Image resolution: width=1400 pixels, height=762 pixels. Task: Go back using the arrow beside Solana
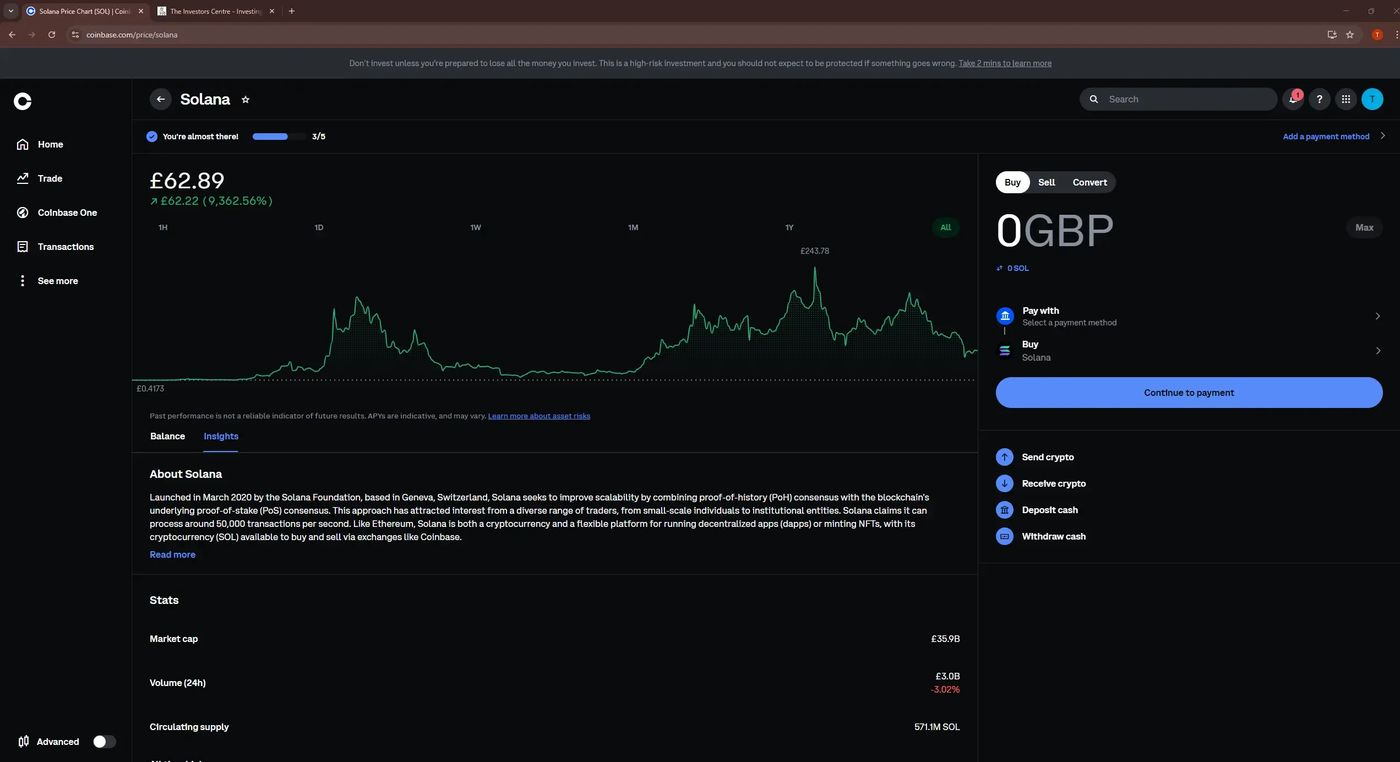[x=160, y=99]
